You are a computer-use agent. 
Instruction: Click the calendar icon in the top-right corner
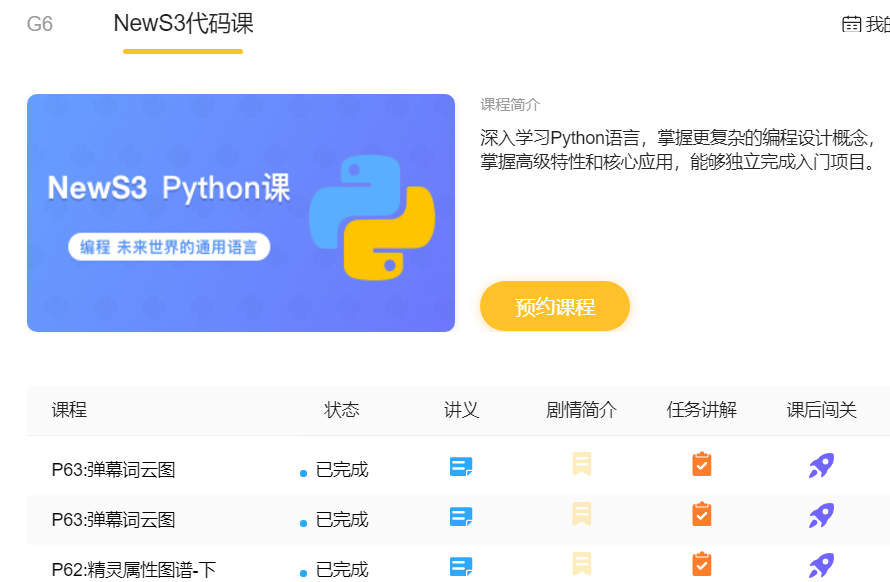pos(851,24)
